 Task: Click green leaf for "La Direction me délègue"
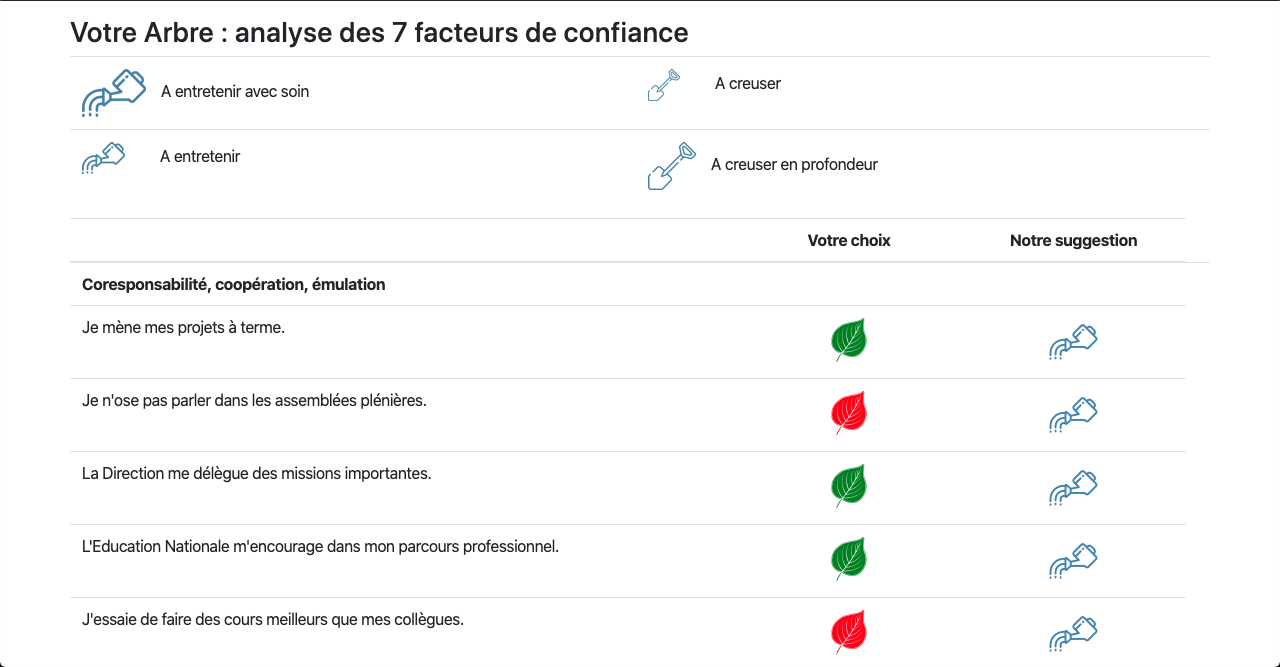(x=849, y=486)
